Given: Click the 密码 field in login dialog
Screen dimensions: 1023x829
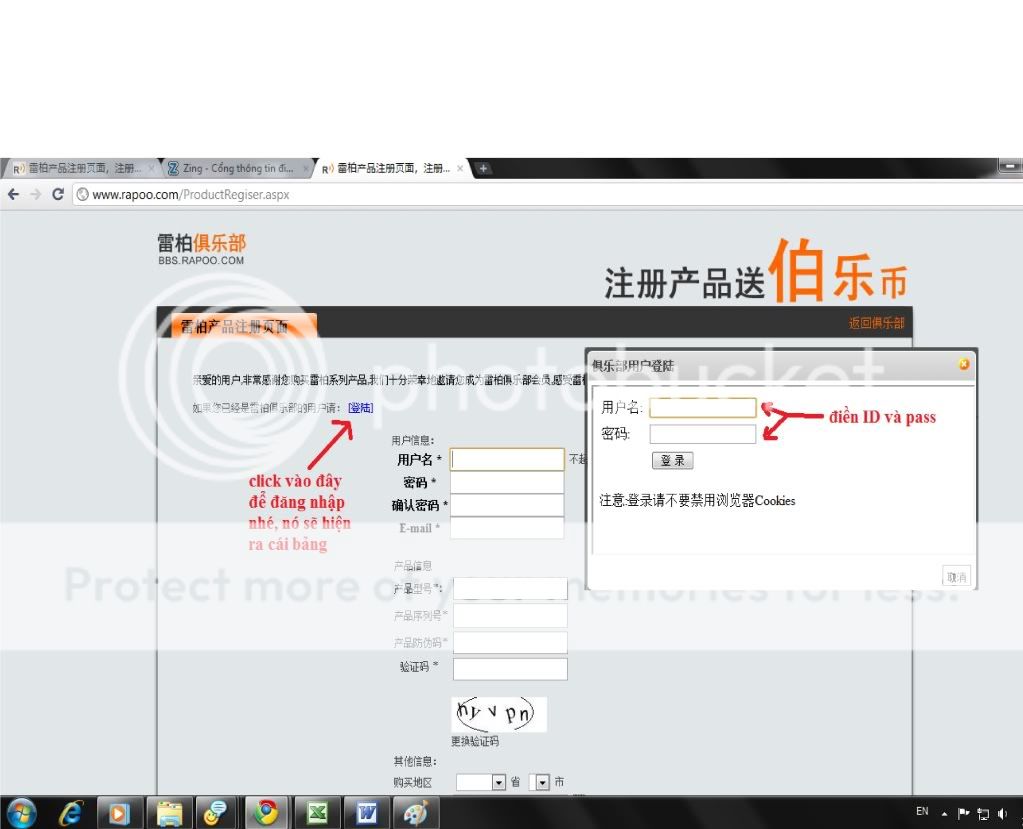Looking at the screenshot, I should (x=703, y=434).
